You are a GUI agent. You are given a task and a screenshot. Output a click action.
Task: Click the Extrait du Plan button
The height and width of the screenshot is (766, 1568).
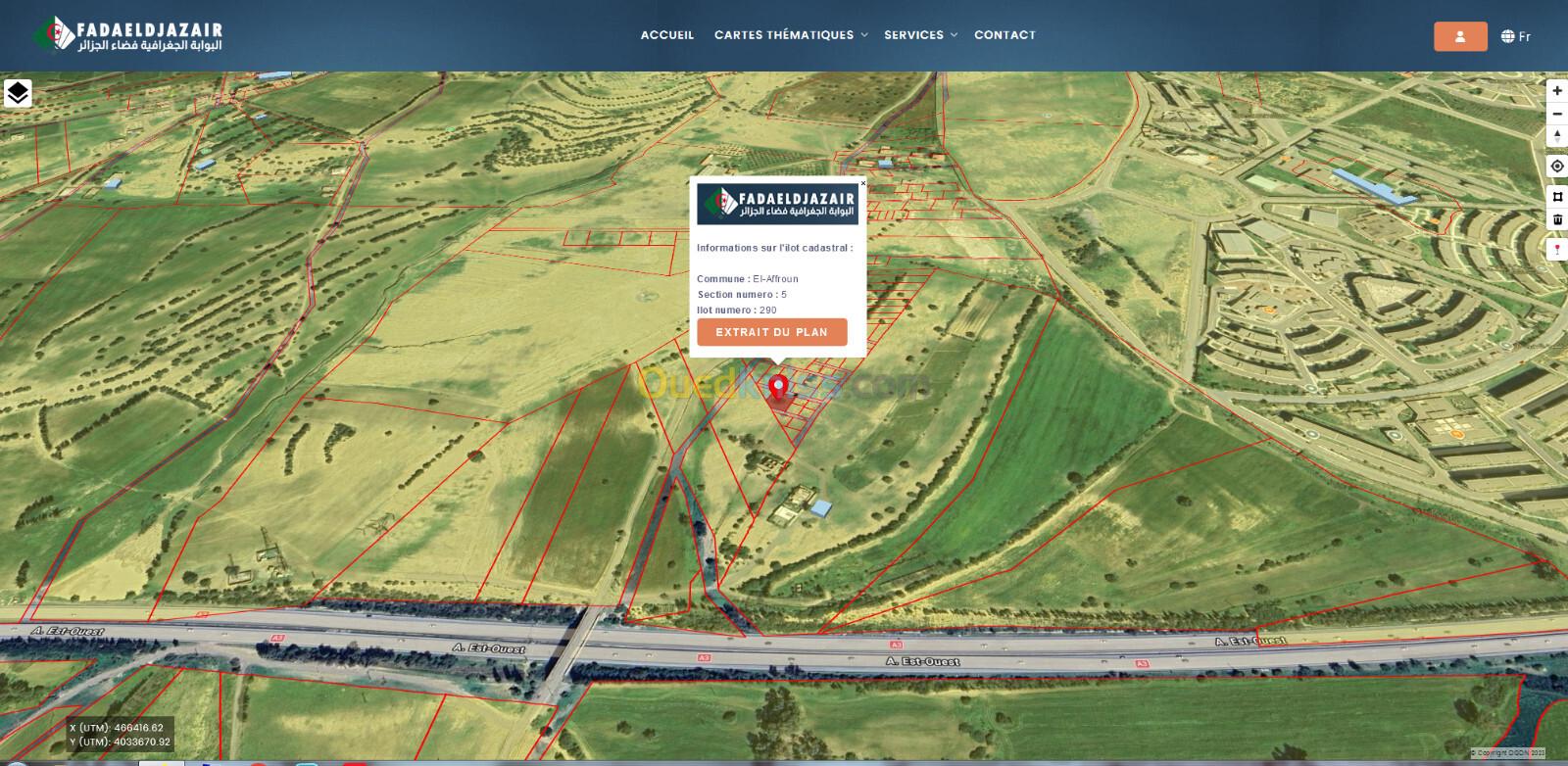coord(772,332)
